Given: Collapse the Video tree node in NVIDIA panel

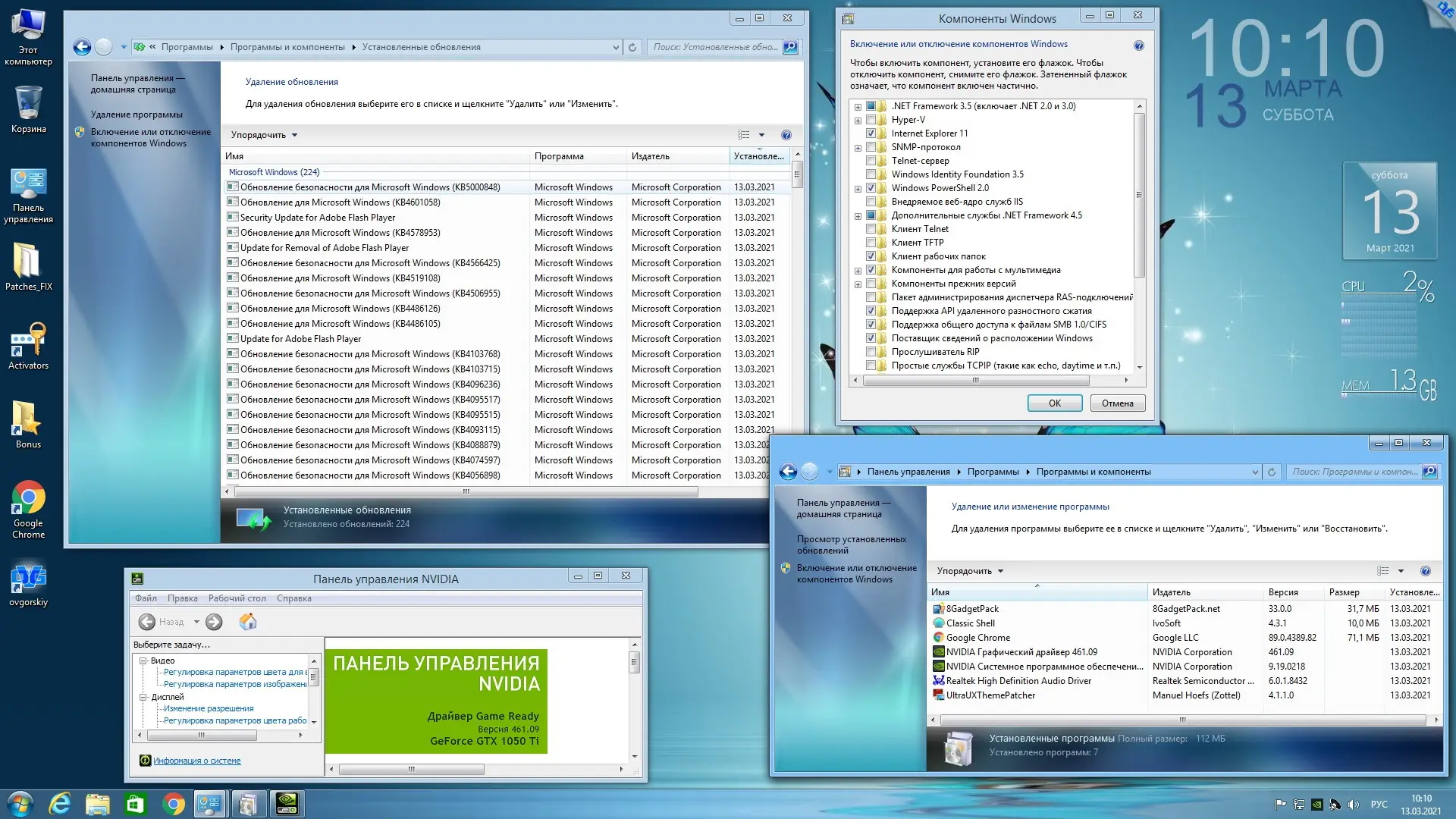Looking at the screenshot, I should (x=143, y=661).
